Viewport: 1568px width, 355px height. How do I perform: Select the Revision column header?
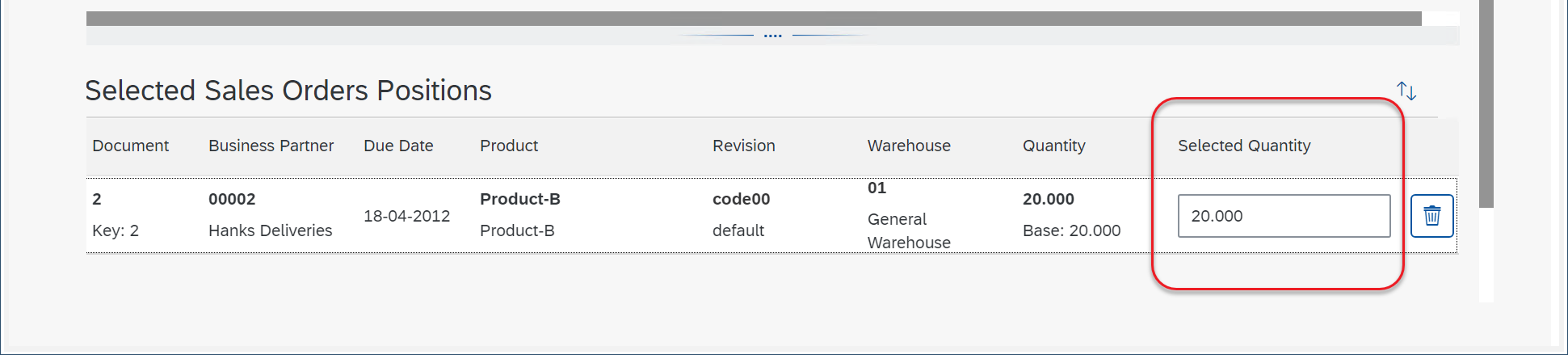click(x=743, y=146)
